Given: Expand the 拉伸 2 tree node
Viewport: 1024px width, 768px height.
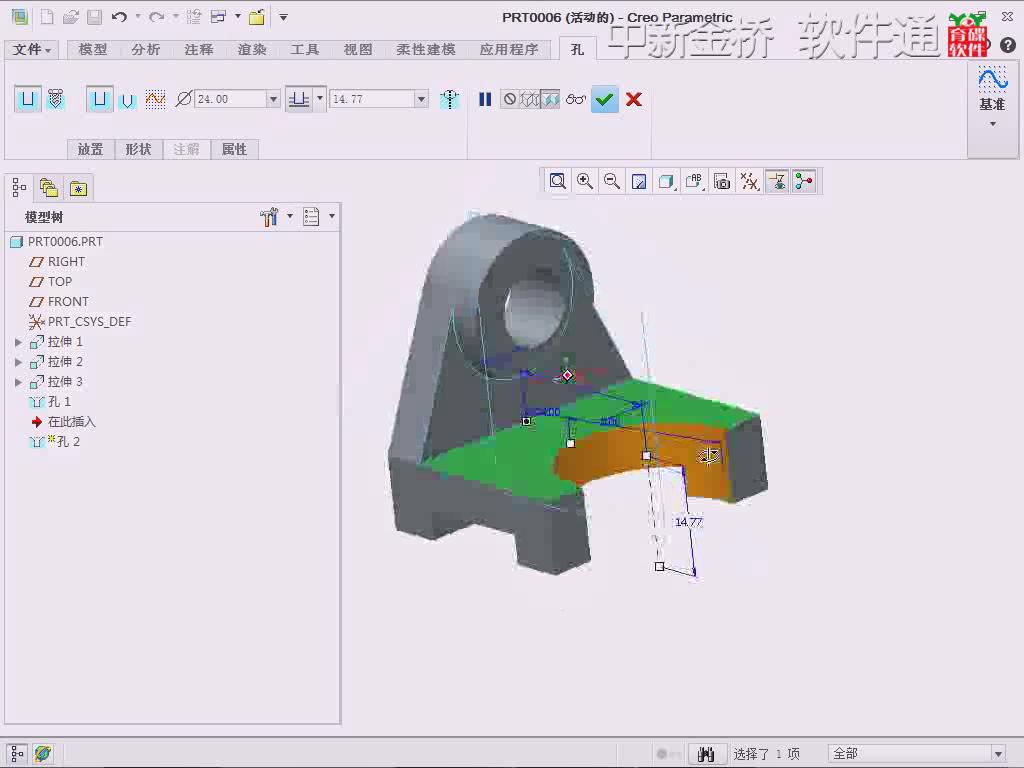Looking at the screenshot, I should click(19, 362).
